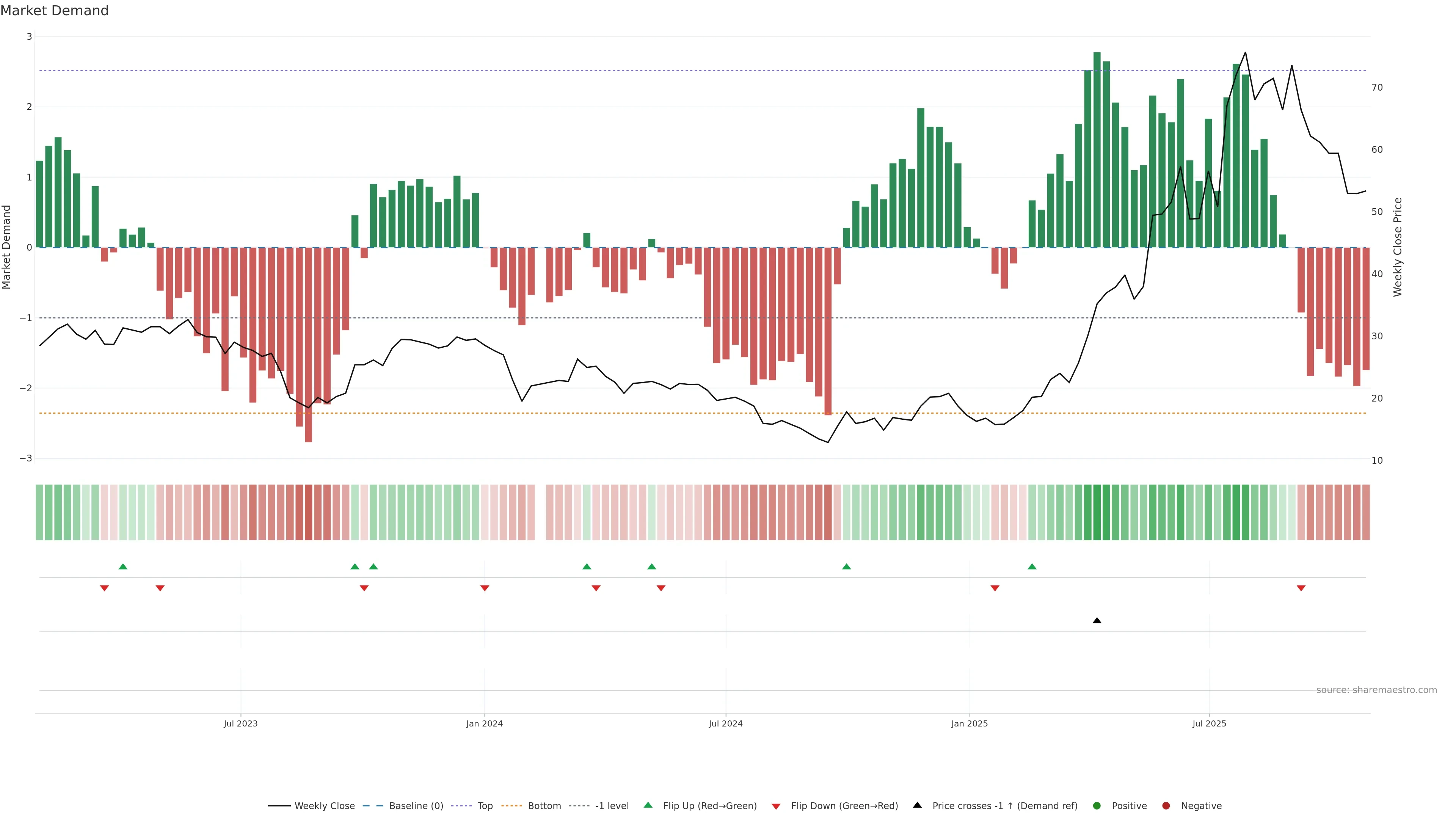The height and width of the screenshot is (819, 1456).
Task: Click the black Price crosses -1 legend icon
Action: click(x=917, y=805)
